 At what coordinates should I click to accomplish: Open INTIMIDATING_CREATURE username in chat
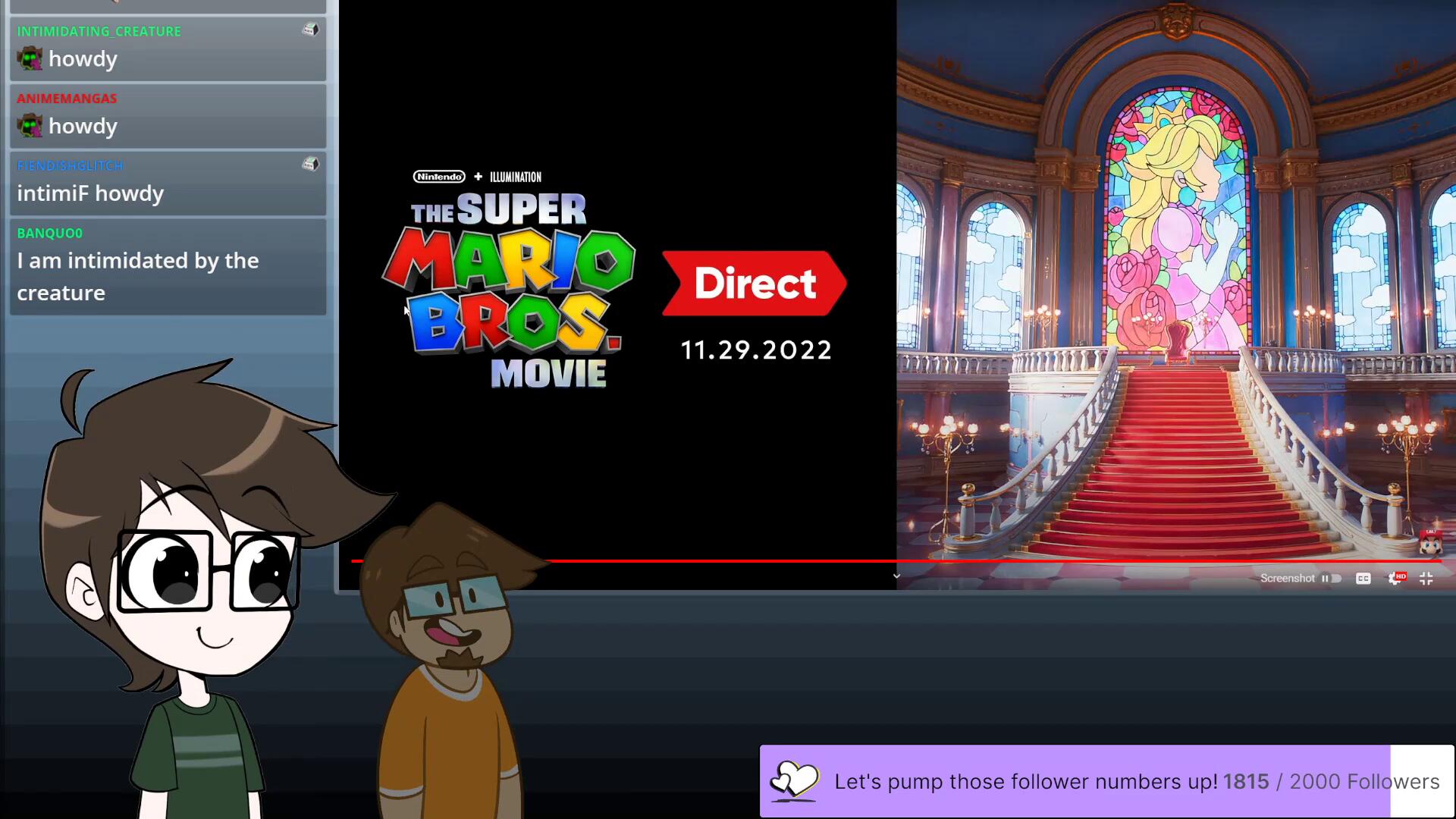pyautogui.click(x=99, y=31)
